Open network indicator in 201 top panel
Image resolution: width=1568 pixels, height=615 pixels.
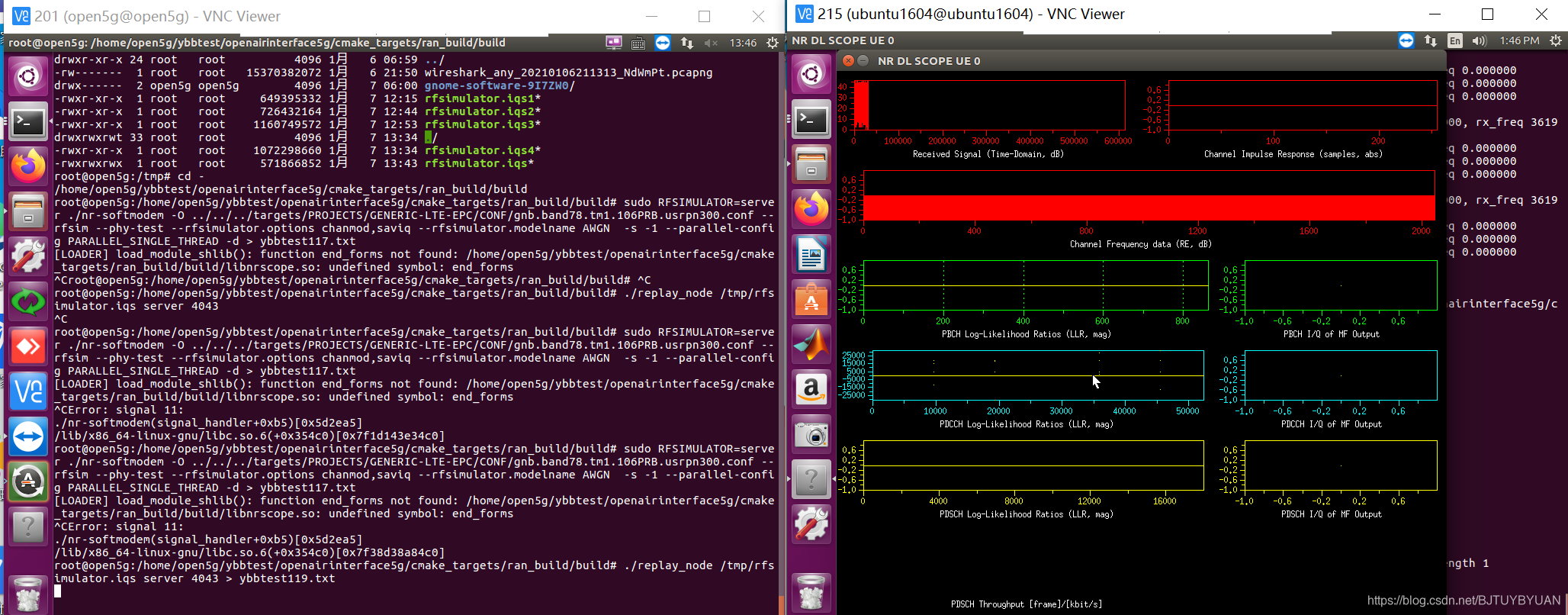[x=687, y=43]
